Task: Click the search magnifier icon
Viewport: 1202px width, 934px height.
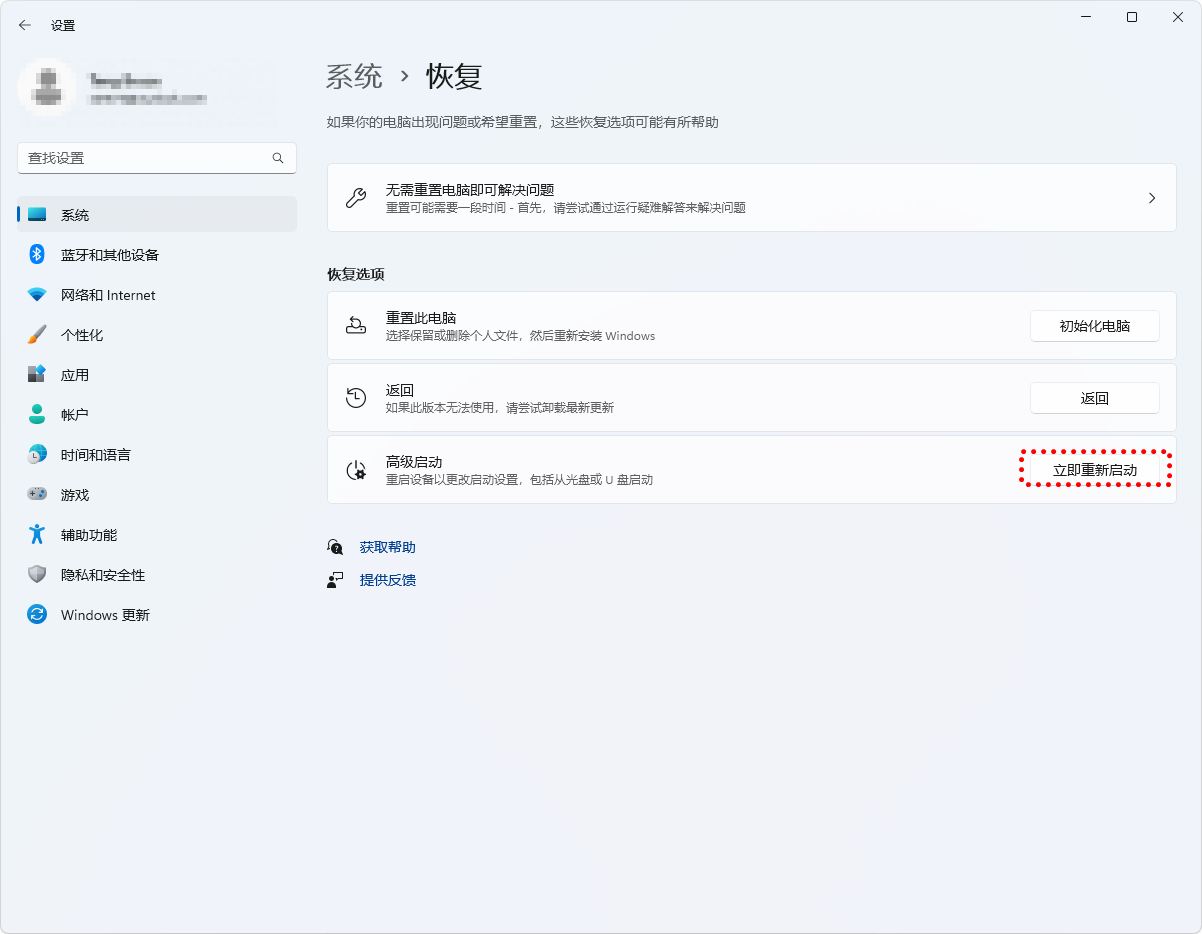Action: (x=278, y=158)
